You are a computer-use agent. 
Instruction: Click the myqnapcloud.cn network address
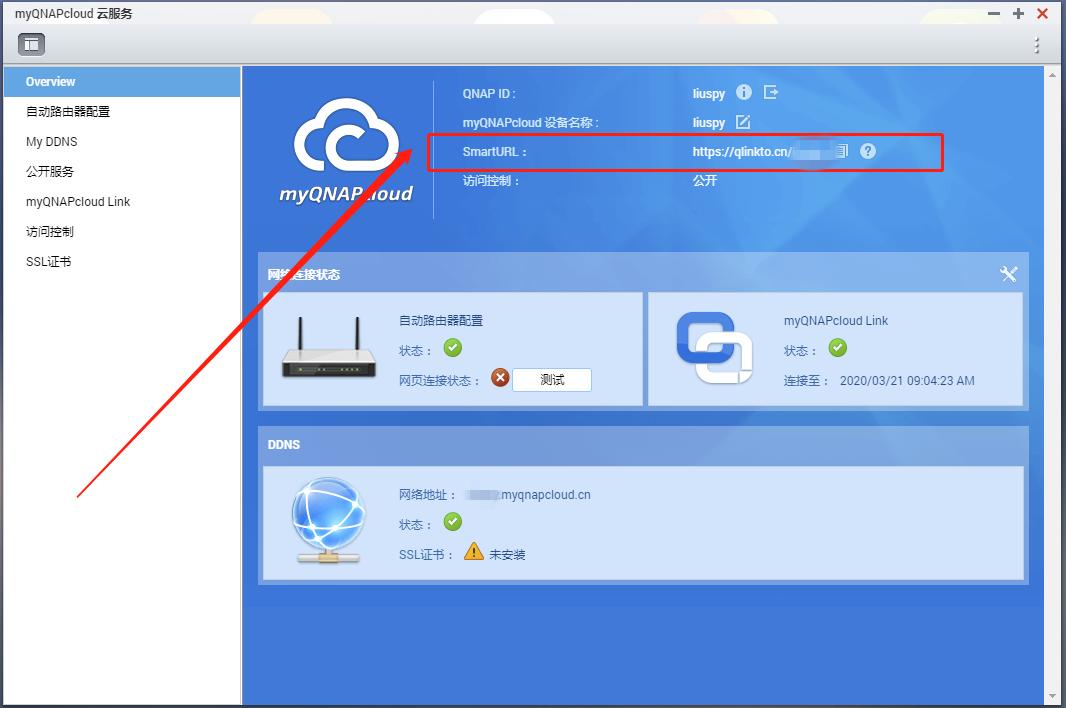[528, 495]
